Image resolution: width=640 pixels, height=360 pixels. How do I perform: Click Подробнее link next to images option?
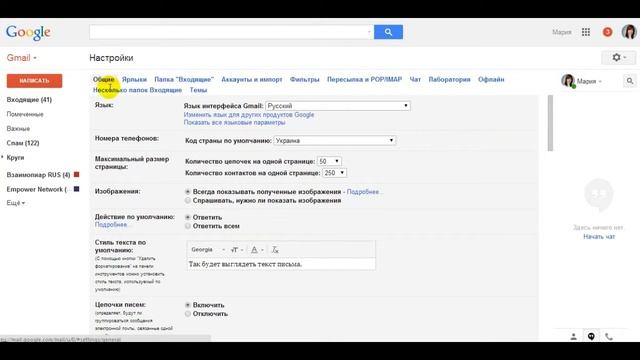click(x=363, y=191)
